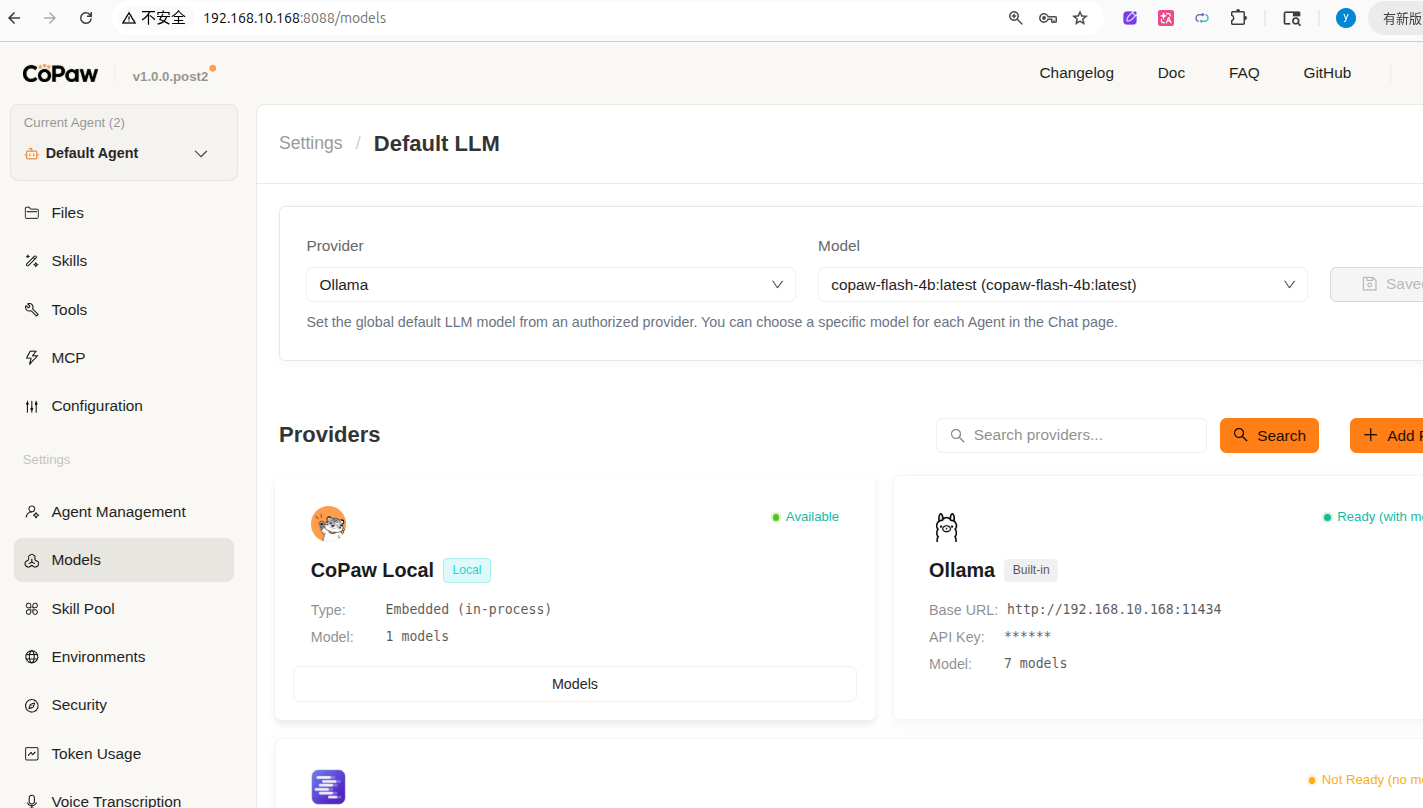Click the browser reload icon
Viewport: 1423px width, 808px height.
86,18
